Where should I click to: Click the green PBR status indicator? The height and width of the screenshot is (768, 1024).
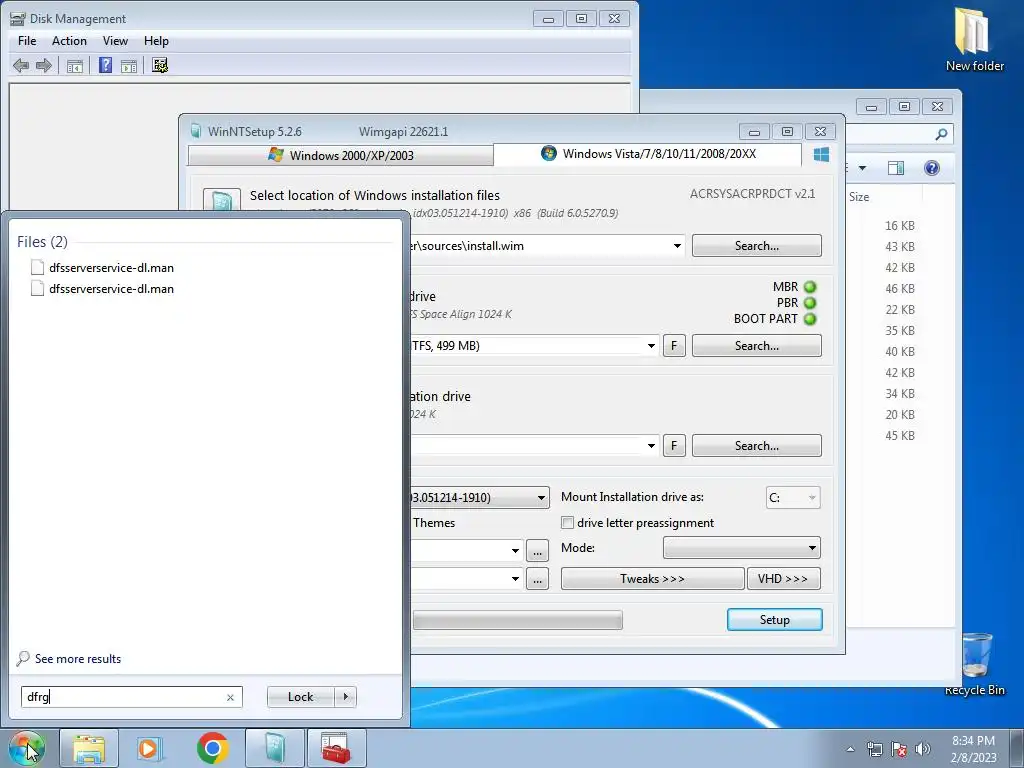pyautogui.click(x=810, y=303)
